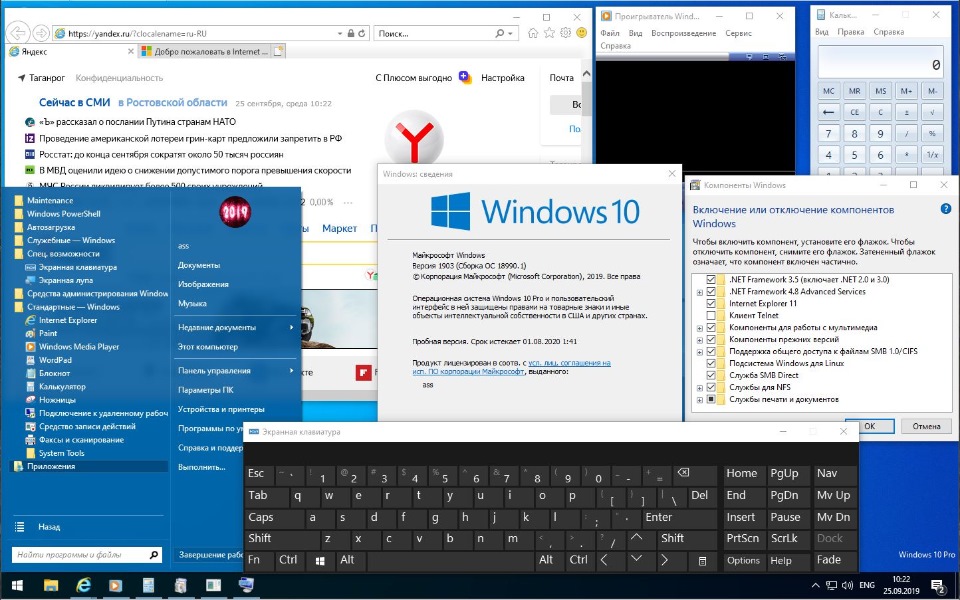Open the Internet Explorer home page icon
Screen dimensions: 960x600
click(x=533, y=33)
